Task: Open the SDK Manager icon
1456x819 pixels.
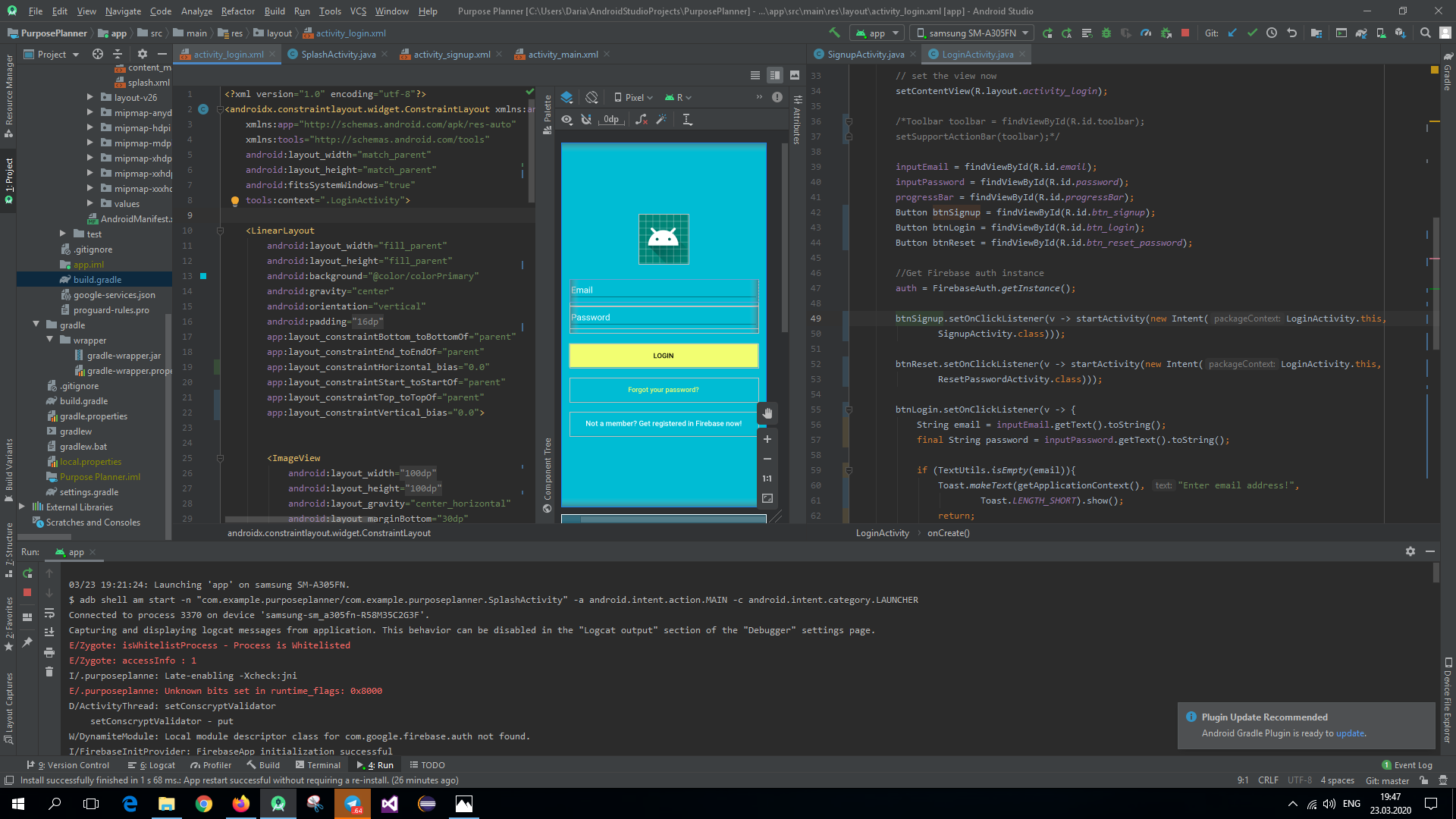Action: [1400, 33]
